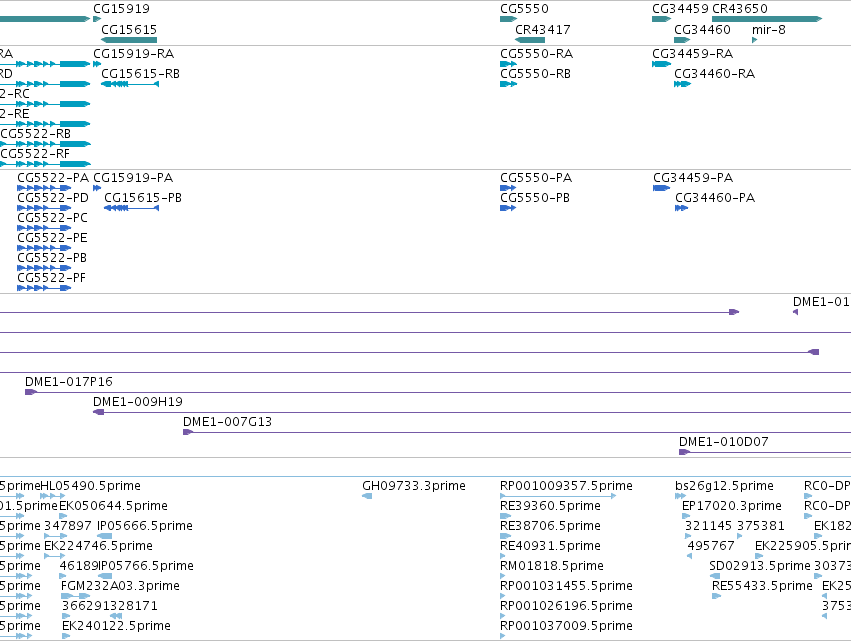
Task: Select EST RE40931.5prime
Action: click(550, 546)
